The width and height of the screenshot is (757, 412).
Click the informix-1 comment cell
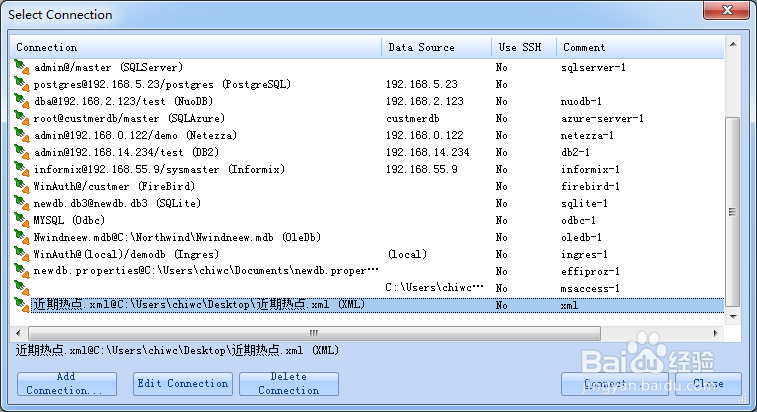click(590, 169)
